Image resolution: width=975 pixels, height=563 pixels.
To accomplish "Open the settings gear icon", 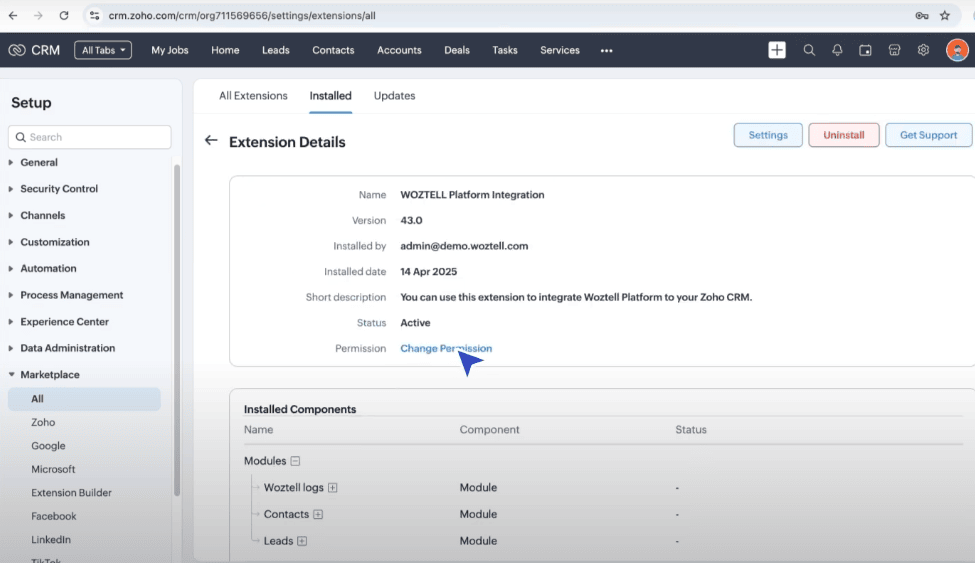I will tap(923, 50).
